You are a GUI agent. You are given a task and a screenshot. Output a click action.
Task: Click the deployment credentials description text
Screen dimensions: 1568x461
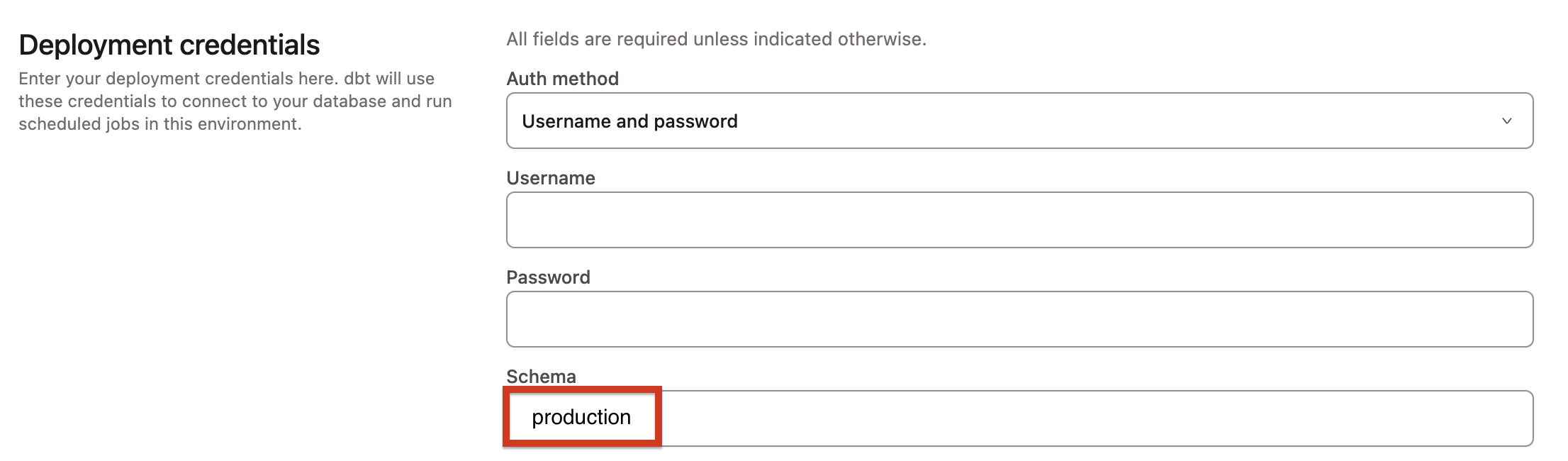point(234,101)
